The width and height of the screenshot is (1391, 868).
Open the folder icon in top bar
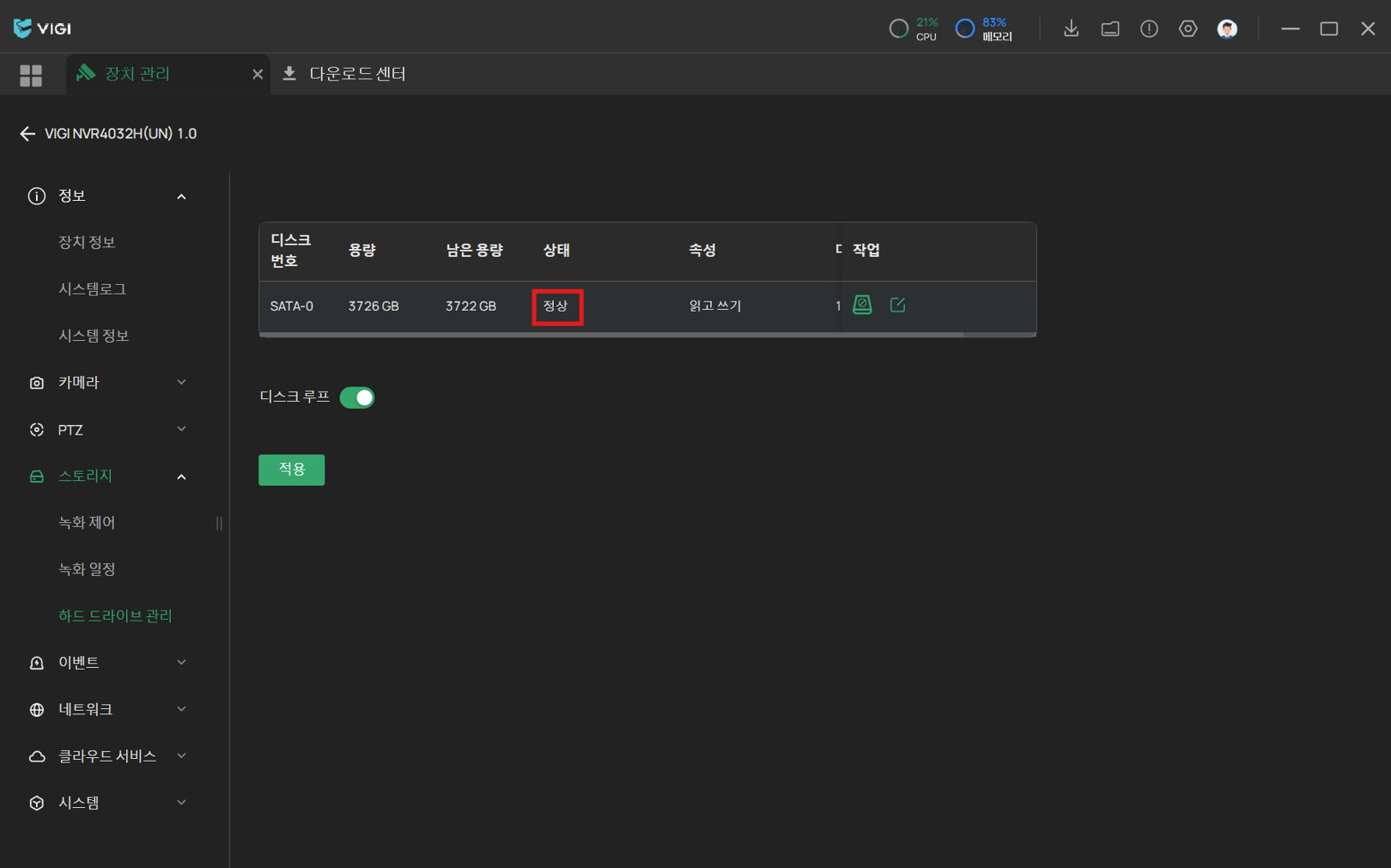tap(1109, 28)
